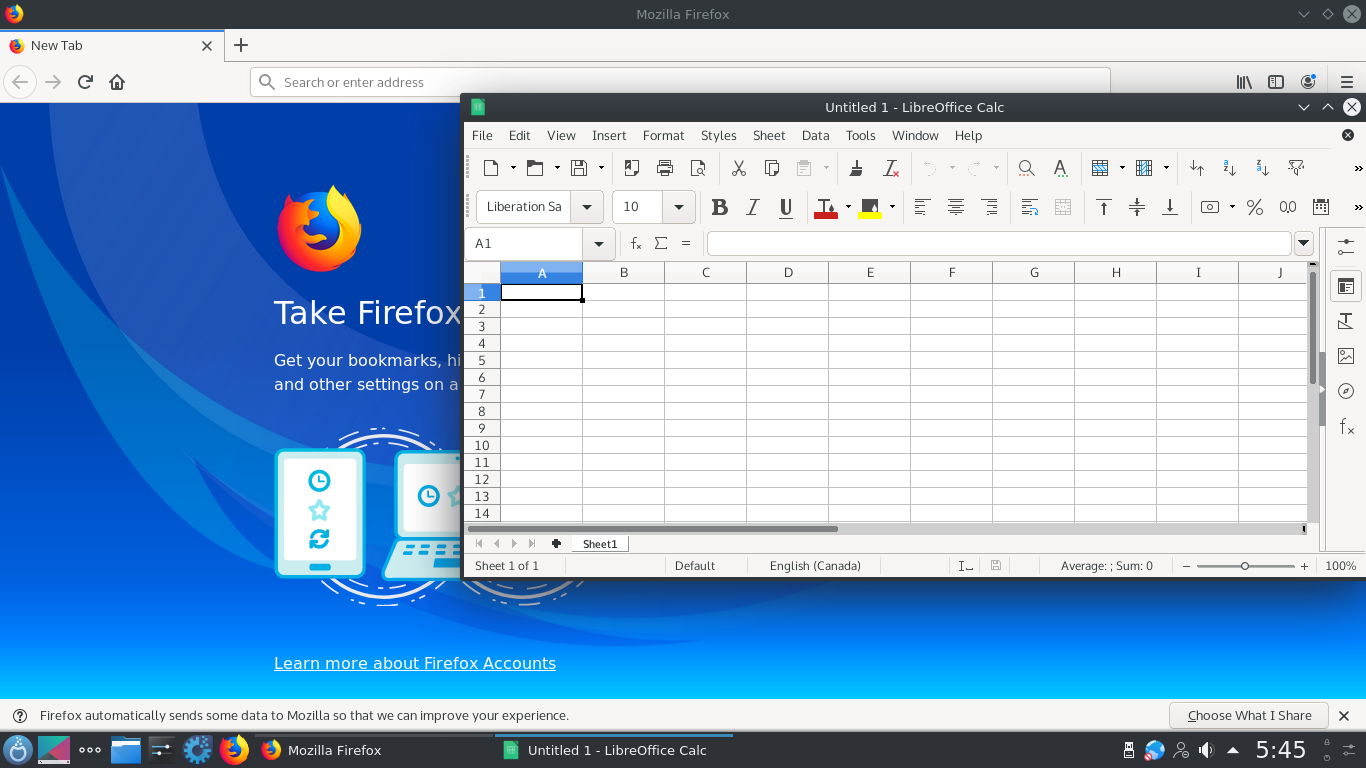Open the File menu in Calc
1366x768 pixels.
(x=482, y=135)
